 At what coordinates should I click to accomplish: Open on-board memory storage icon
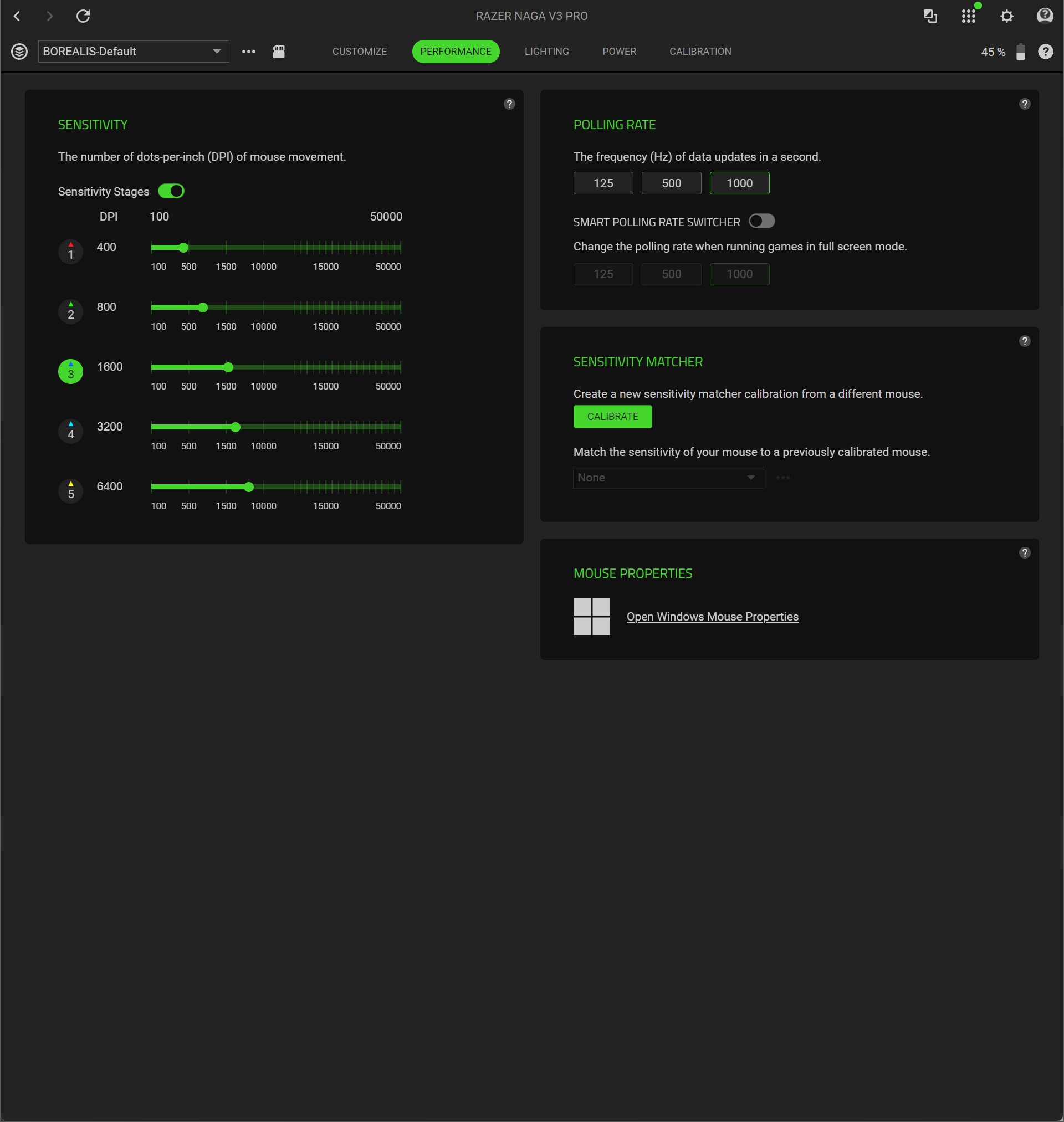coord(279,52)
